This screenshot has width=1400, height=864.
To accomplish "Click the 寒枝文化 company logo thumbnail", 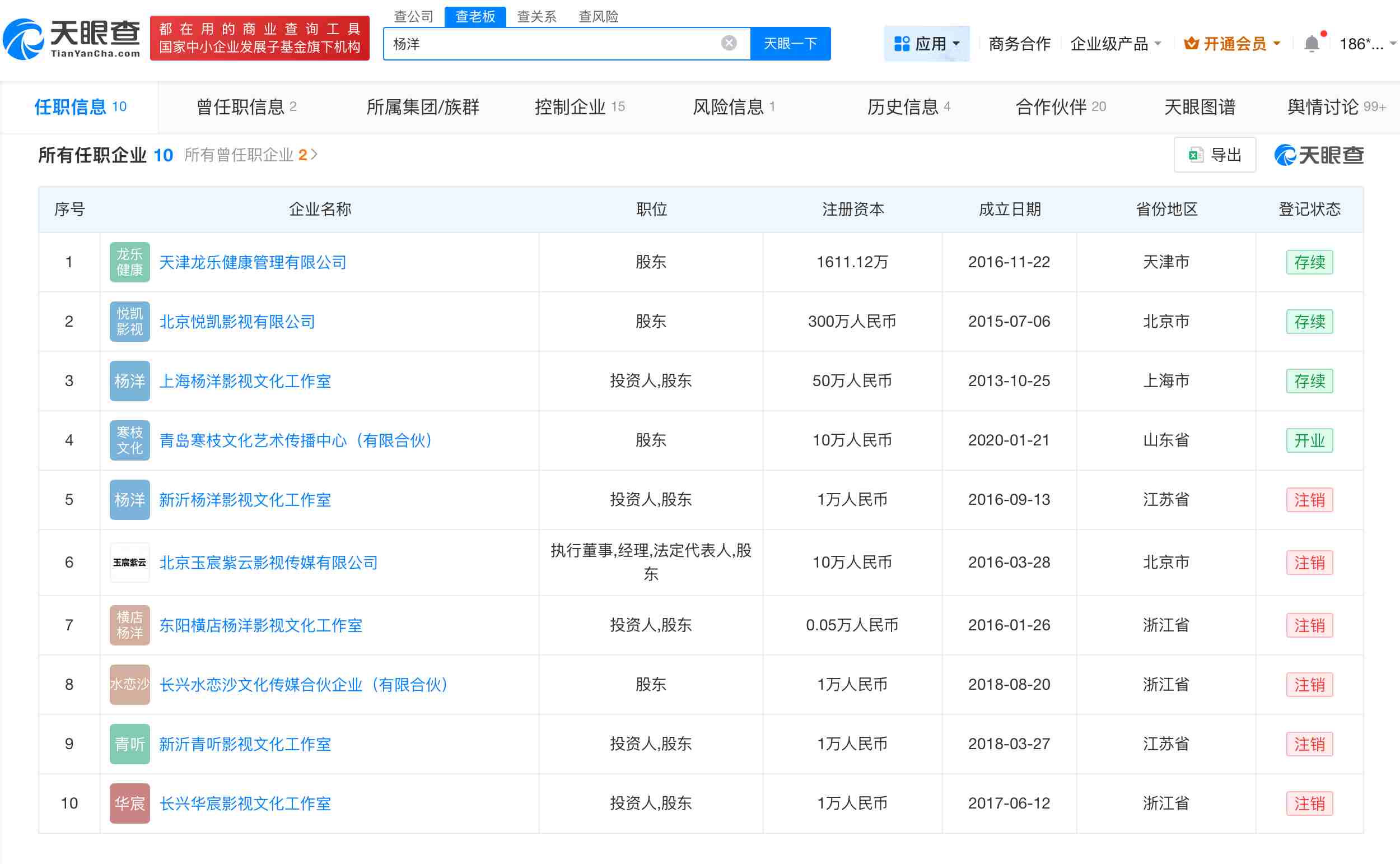I will [129, 440].
